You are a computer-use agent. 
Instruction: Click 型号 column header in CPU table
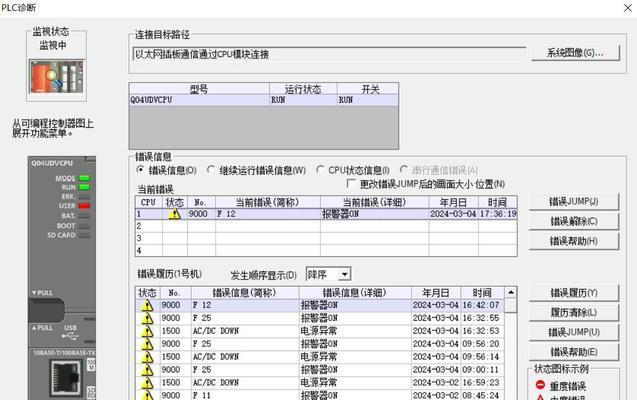click(199, 89)
